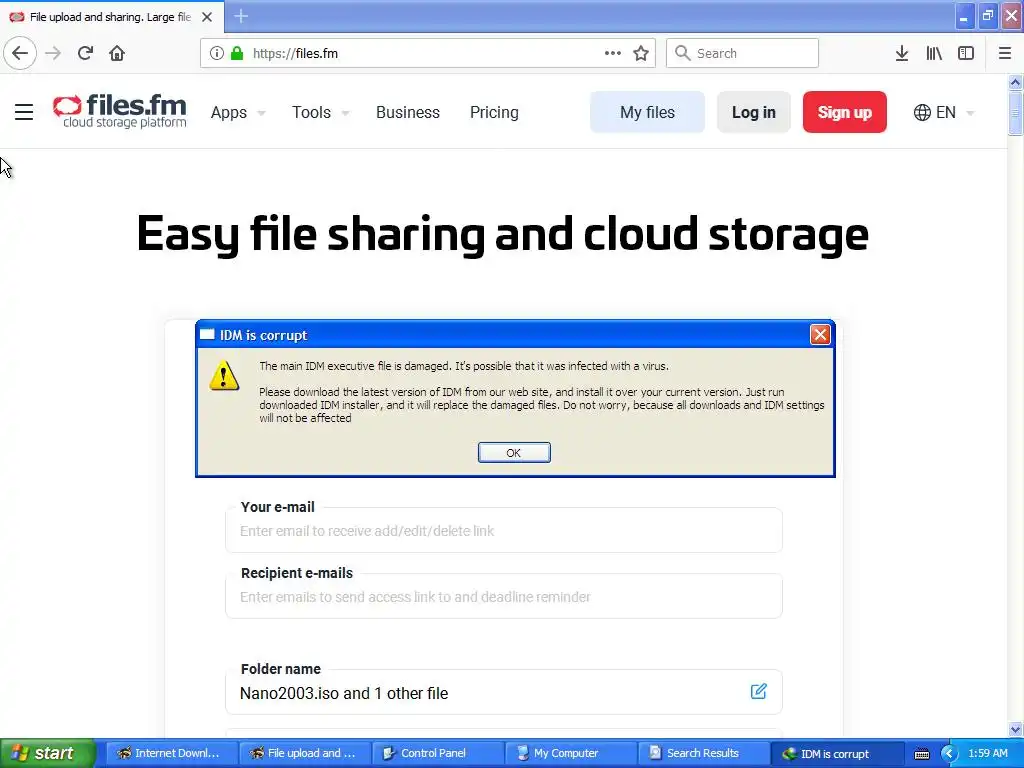Close the File upload and sharing tab

pos(207,17)
